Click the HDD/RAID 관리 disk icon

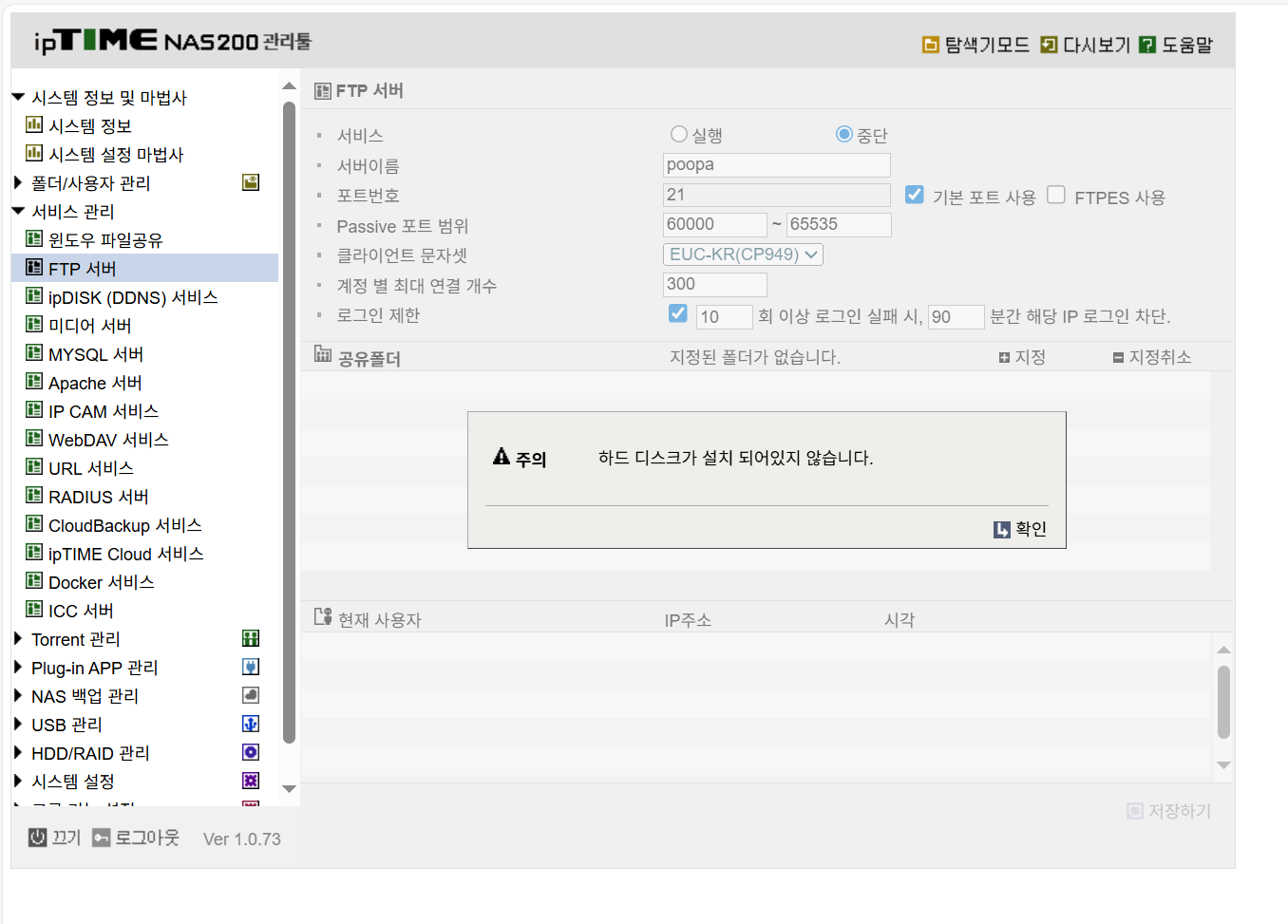click(251, 752)
